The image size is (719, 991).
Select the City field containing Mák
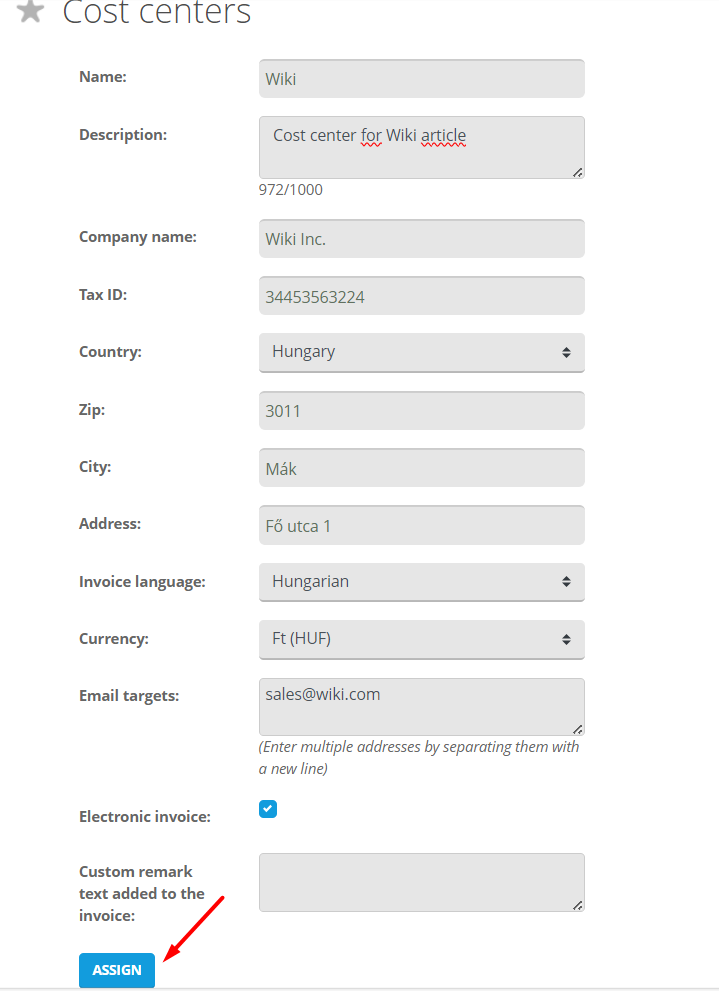tap(421, 467)
